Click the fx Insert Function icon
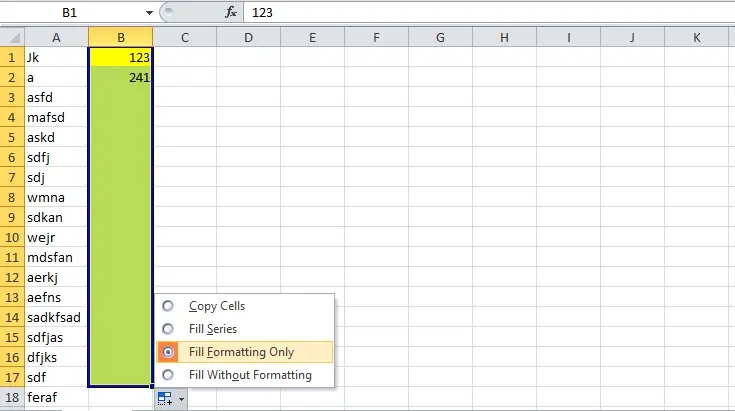This screenshot has height=411, width=735. click(x=231, y=12)
